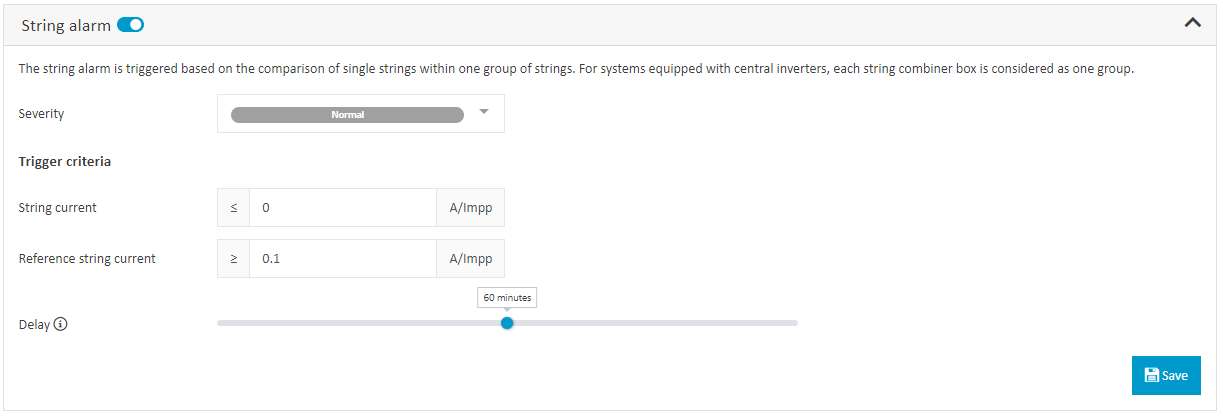Image resolution: width=1223 pixels, height=418 pixels.
Task: Click the A/Impp unit beside Reference string current
Action: (x=470, y=258)
